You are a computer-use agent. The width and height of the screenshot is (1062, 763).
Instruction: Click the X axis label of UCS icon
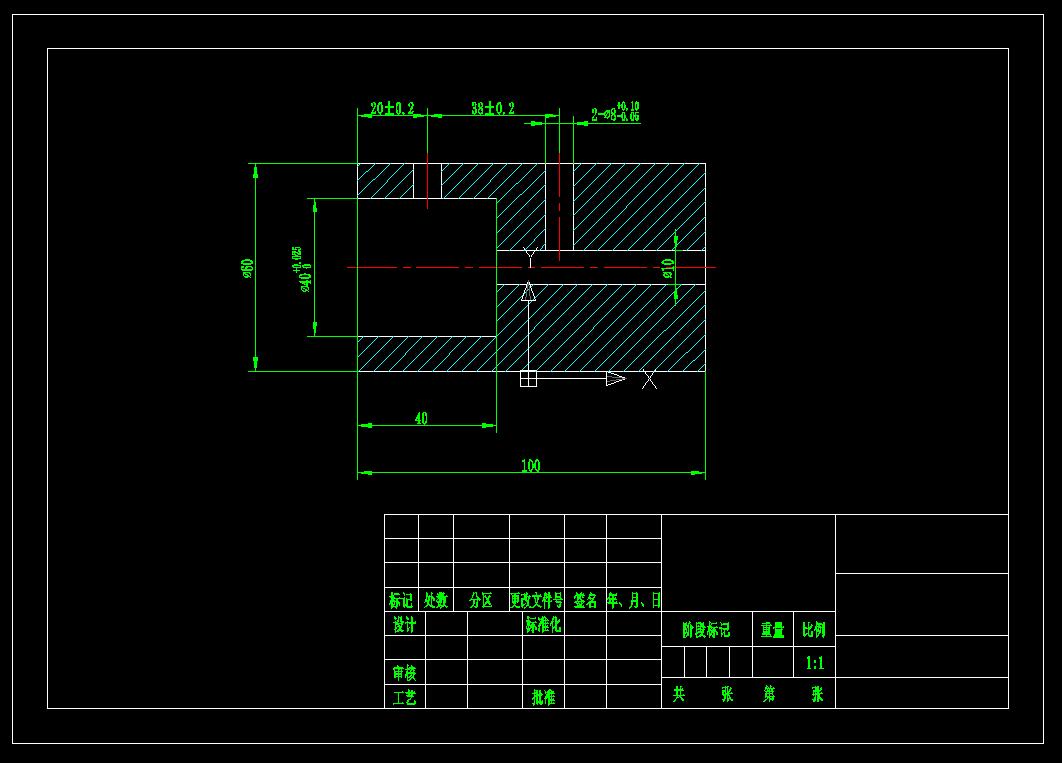point(650,380)
